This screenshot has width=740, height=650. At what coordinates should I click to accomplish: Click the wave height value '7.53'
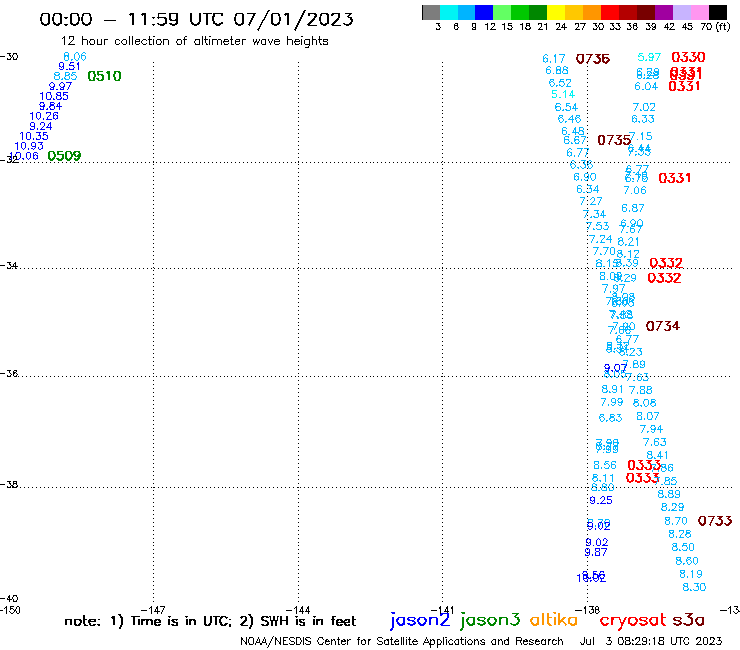click(x=597, y=227)
